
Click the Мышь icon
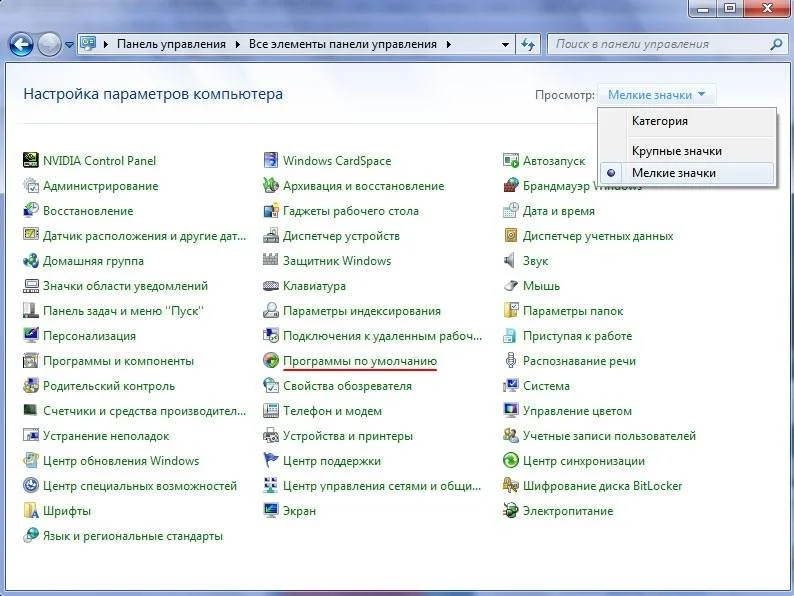pyautogui.click(x=511, y=286)
